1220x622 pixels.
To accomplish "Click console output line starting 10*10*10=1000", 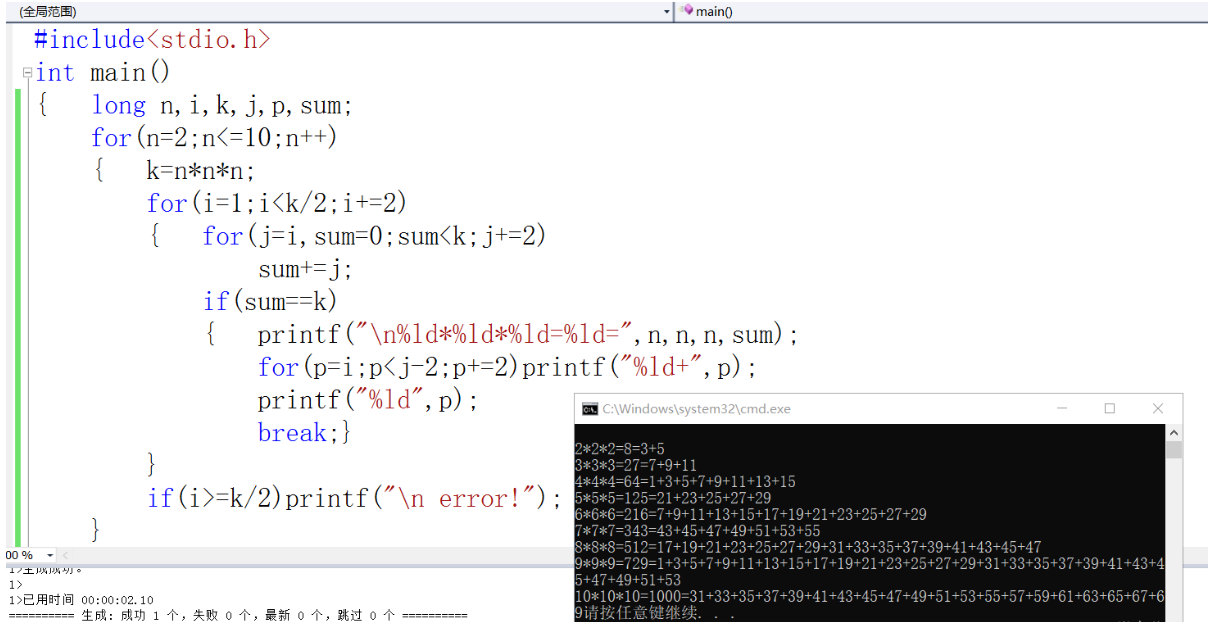I will coord(869,596).
